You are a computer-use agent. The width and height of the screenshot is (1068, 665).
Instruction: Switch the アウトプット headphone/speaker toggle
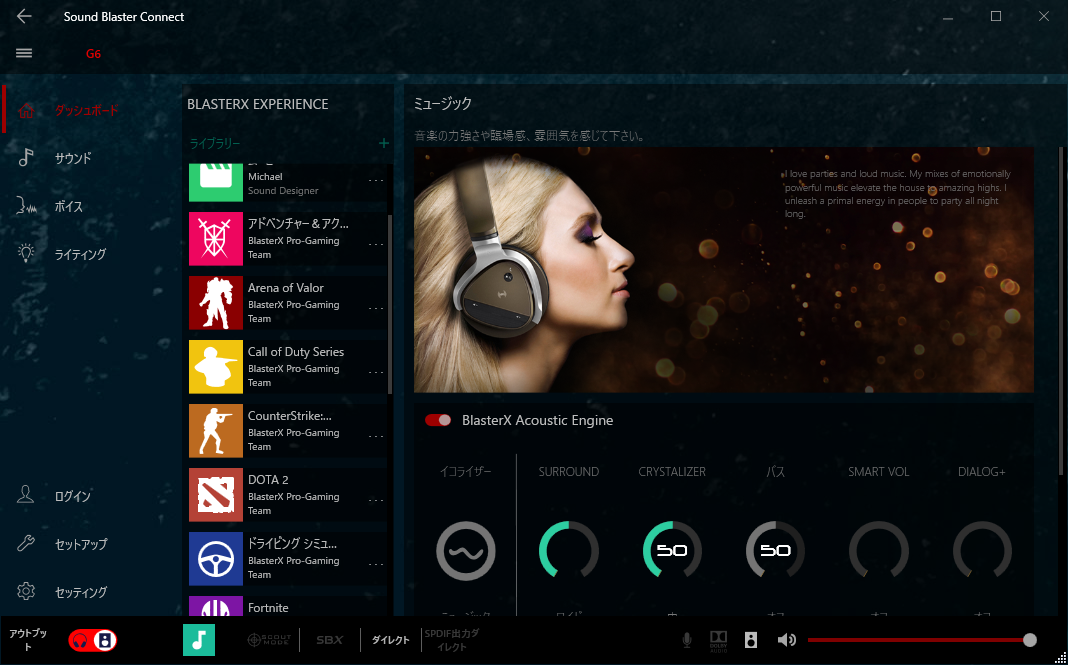click(x=93, y=640)
